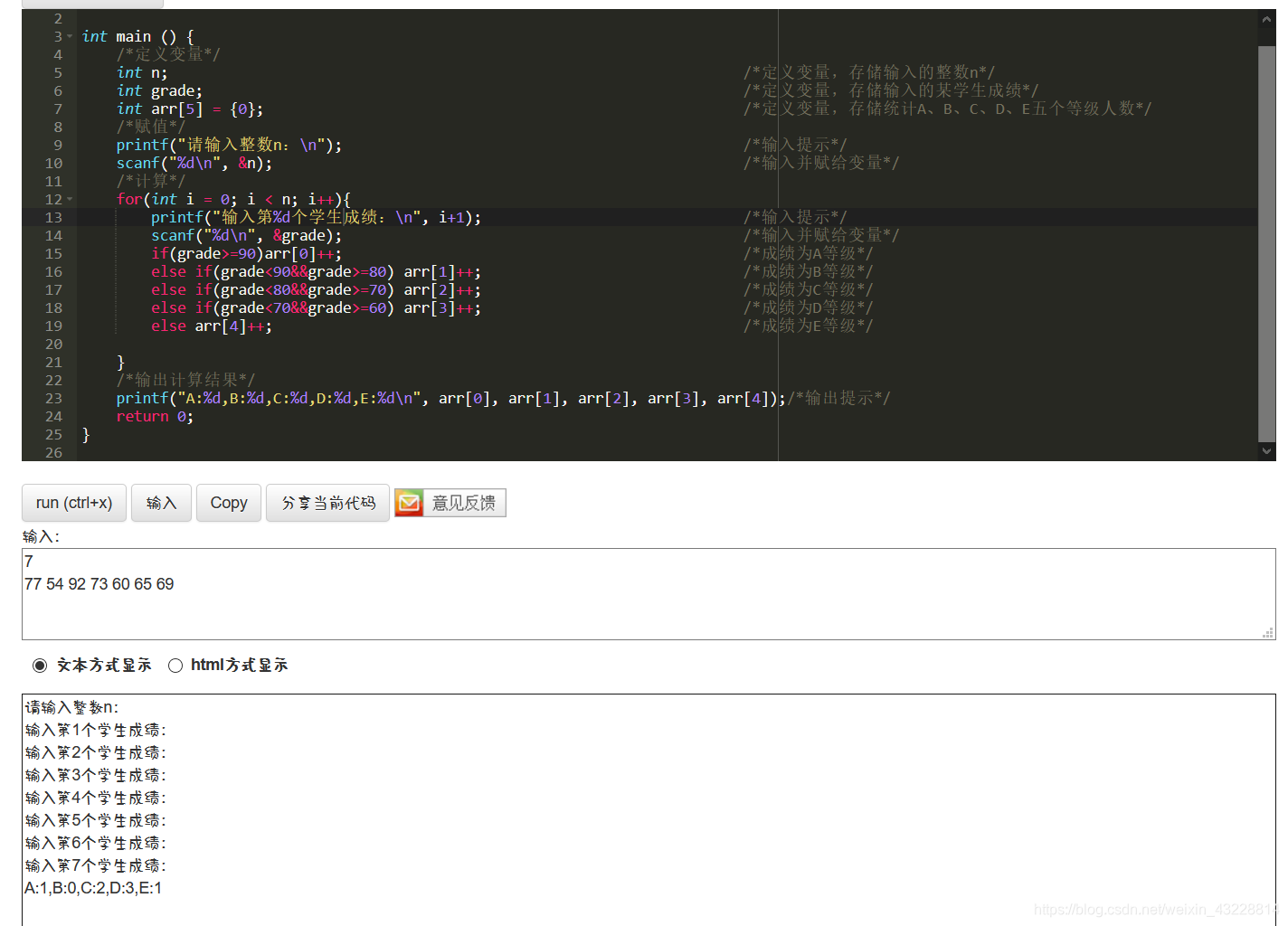Click the output line '输入第4个学生成绩:'
Image resolution: width=1288 pixels, height=926 pixels.
click(96, 798)
